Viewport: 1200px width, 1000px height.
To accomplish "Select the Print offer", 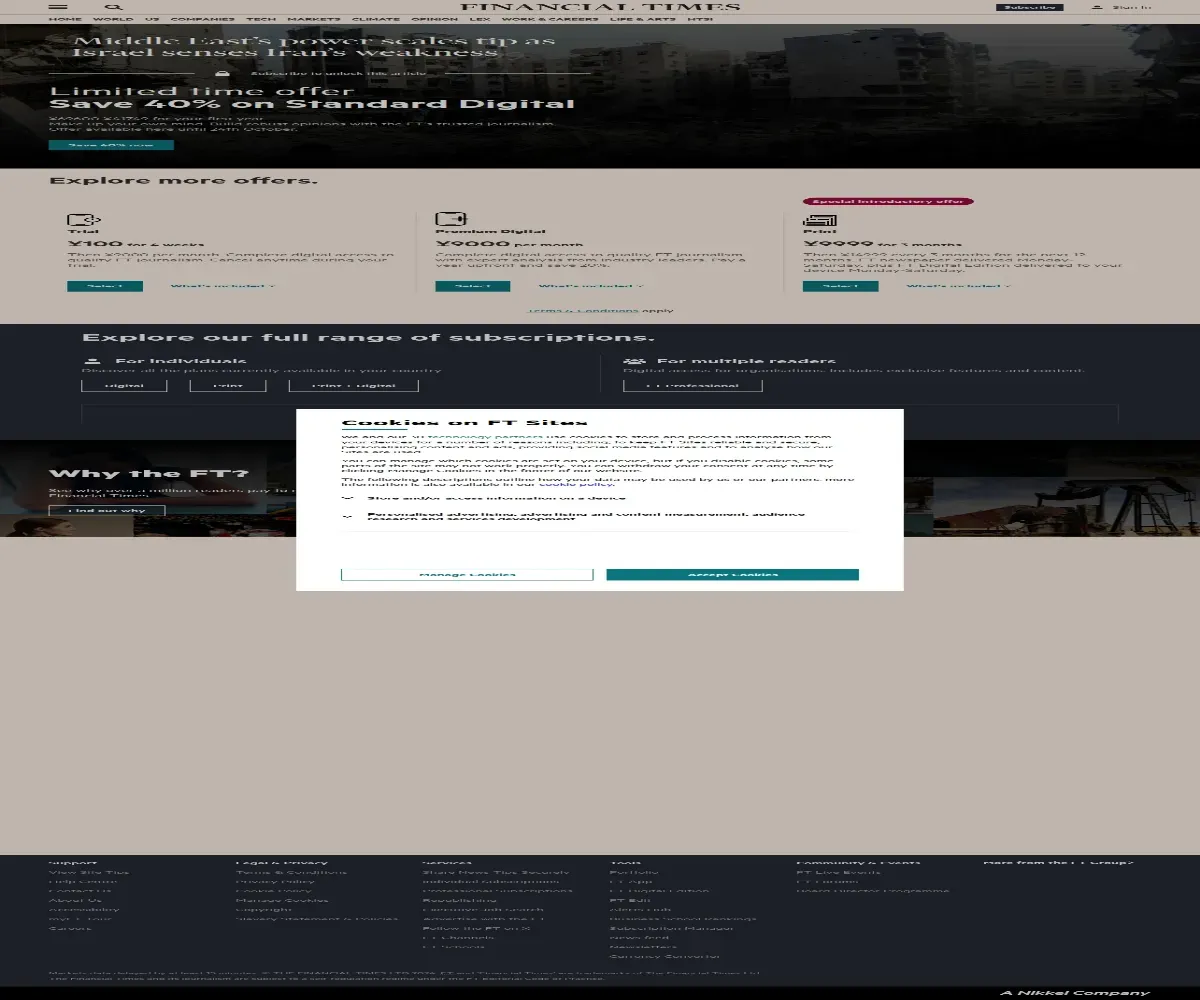I will [x=841, y=286].
